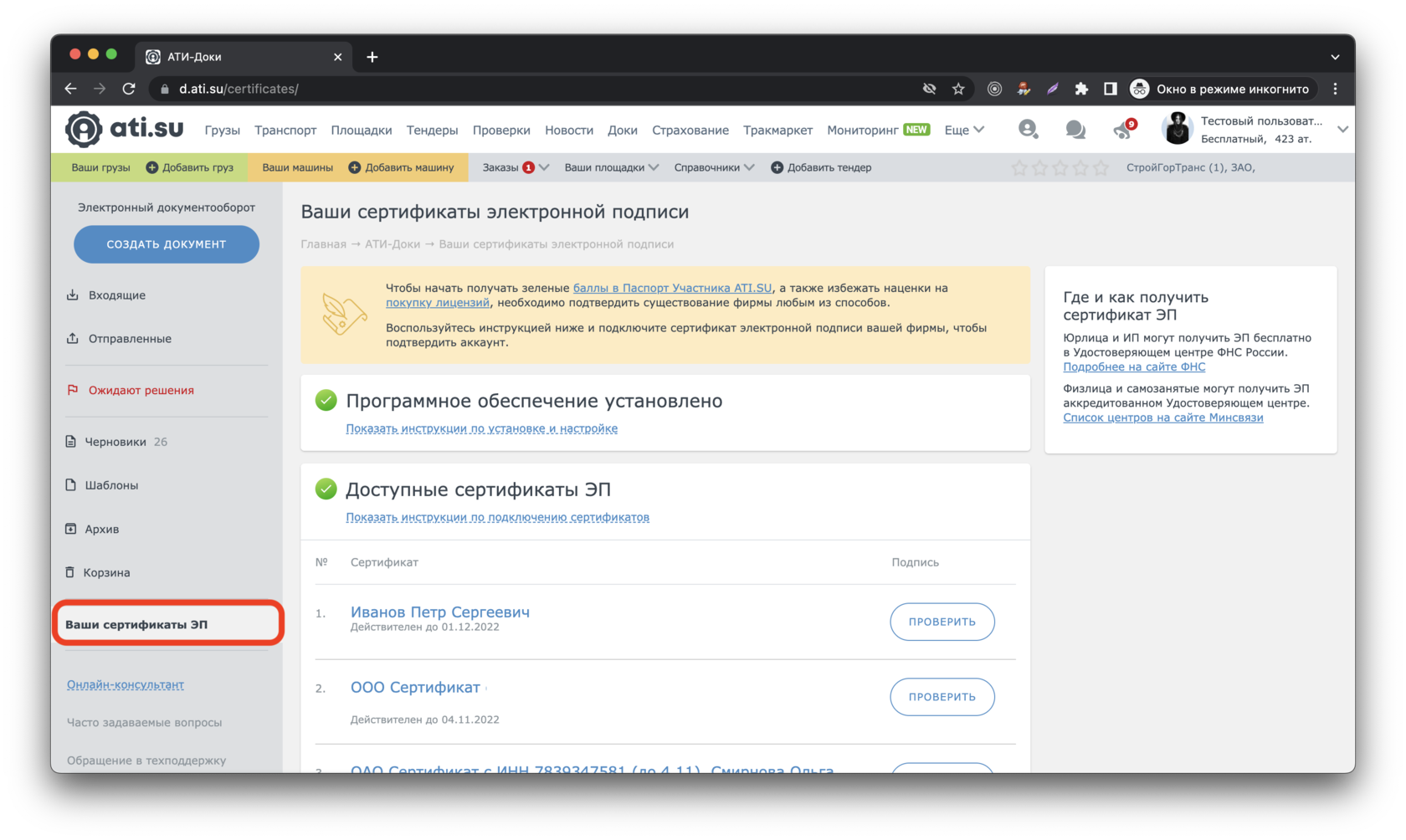This screenshot has height=840, width=1406.
Task: Click the first rating star
Action: (x=1019, y=168)
